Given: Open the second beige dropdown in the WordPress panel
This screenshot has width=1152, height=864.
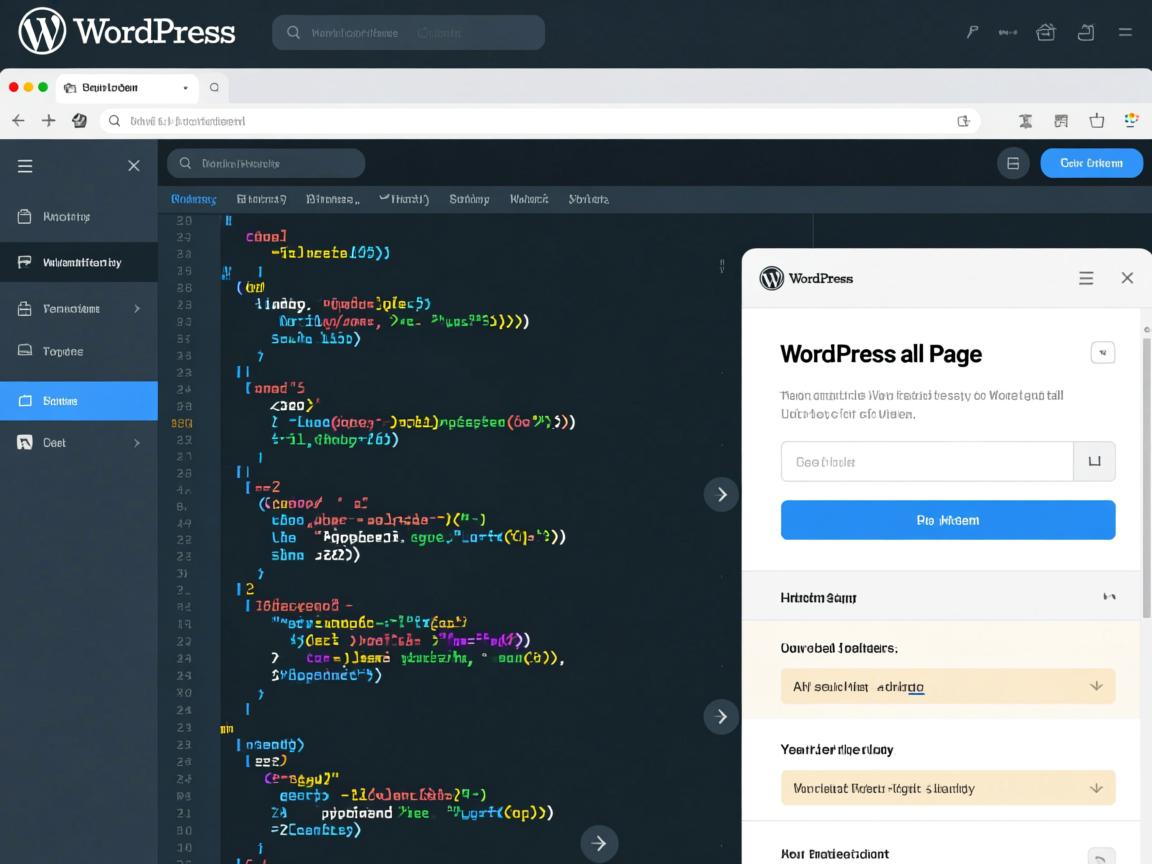Looking at the screenshot, I should (x=947, y=788).
